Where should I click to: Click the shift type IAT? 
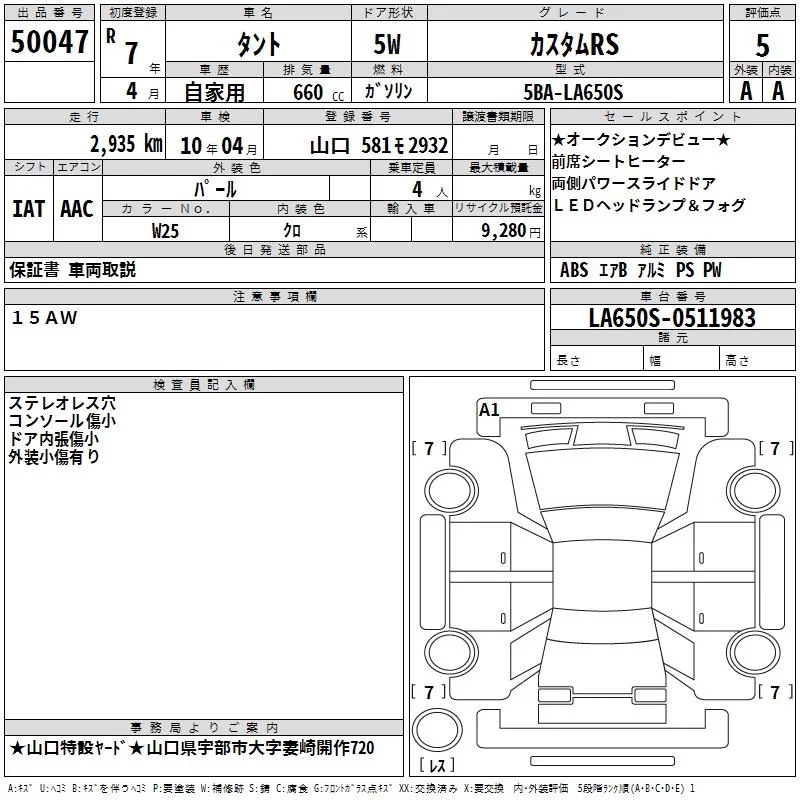click(x=28, y=209)
